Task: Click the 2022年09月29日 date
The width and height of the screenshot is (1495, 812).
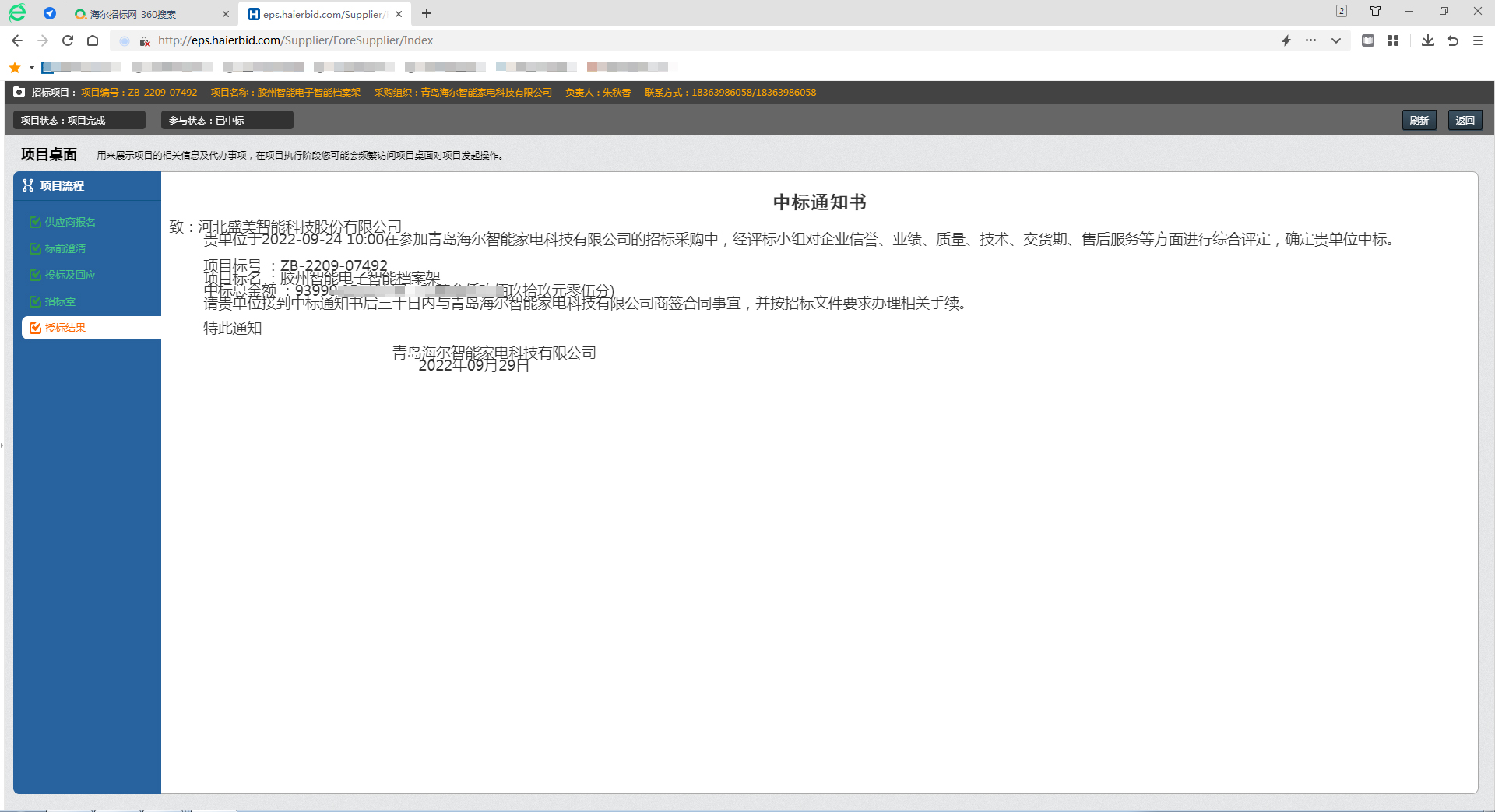Action: tap(474, 365)
